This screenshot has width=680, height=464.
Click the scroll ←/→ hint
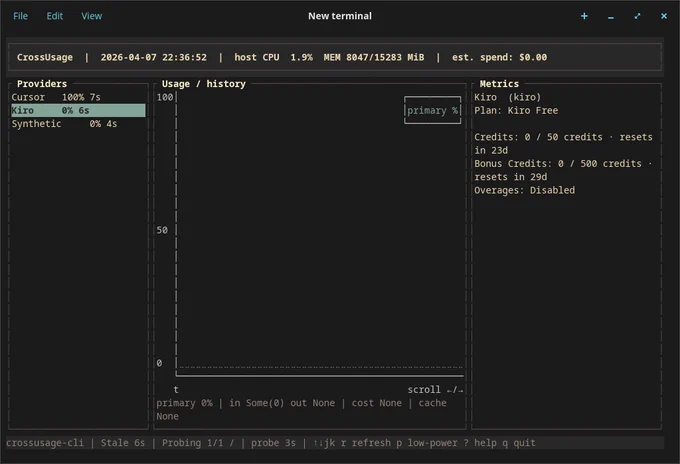click(435, 390)
